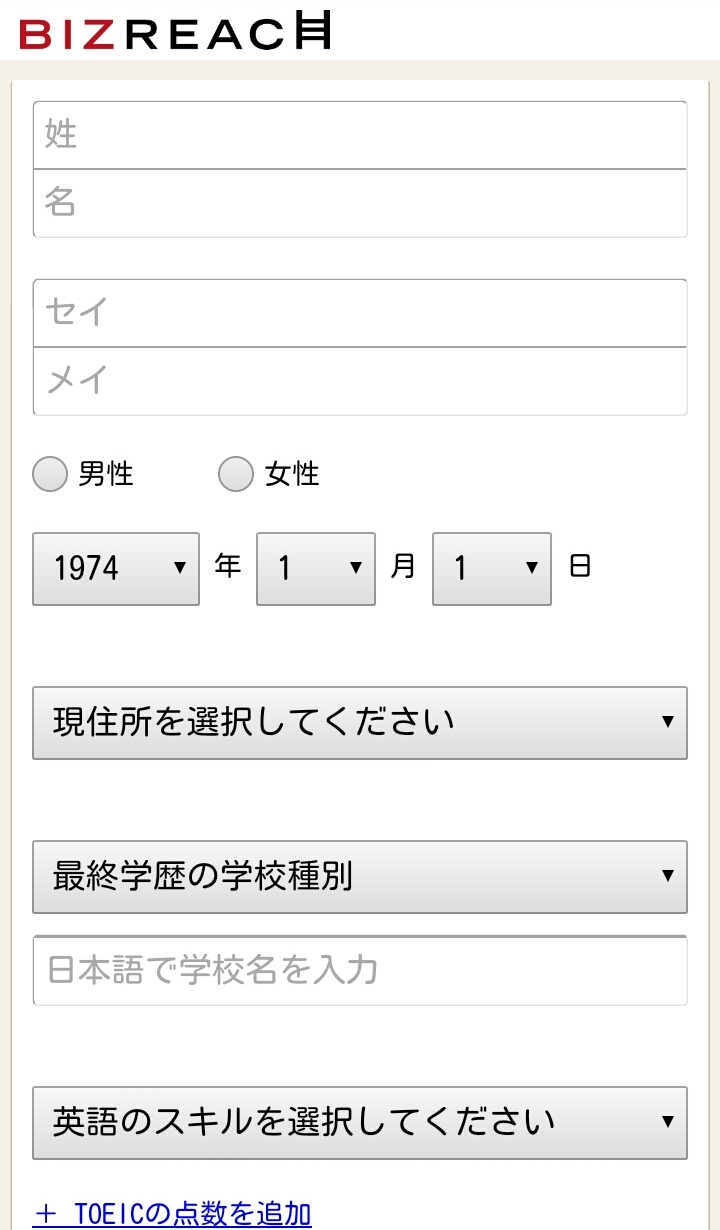720x1230 pixels.
Task: Focus the 名 given name field
Action: pyautogui.click(x=360, y=203)
